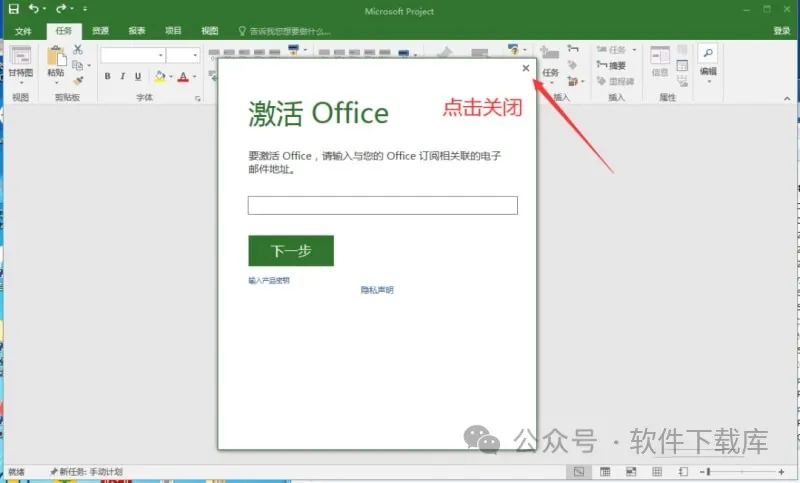
Task: Open the font size combo box
Action: [183, 55]
